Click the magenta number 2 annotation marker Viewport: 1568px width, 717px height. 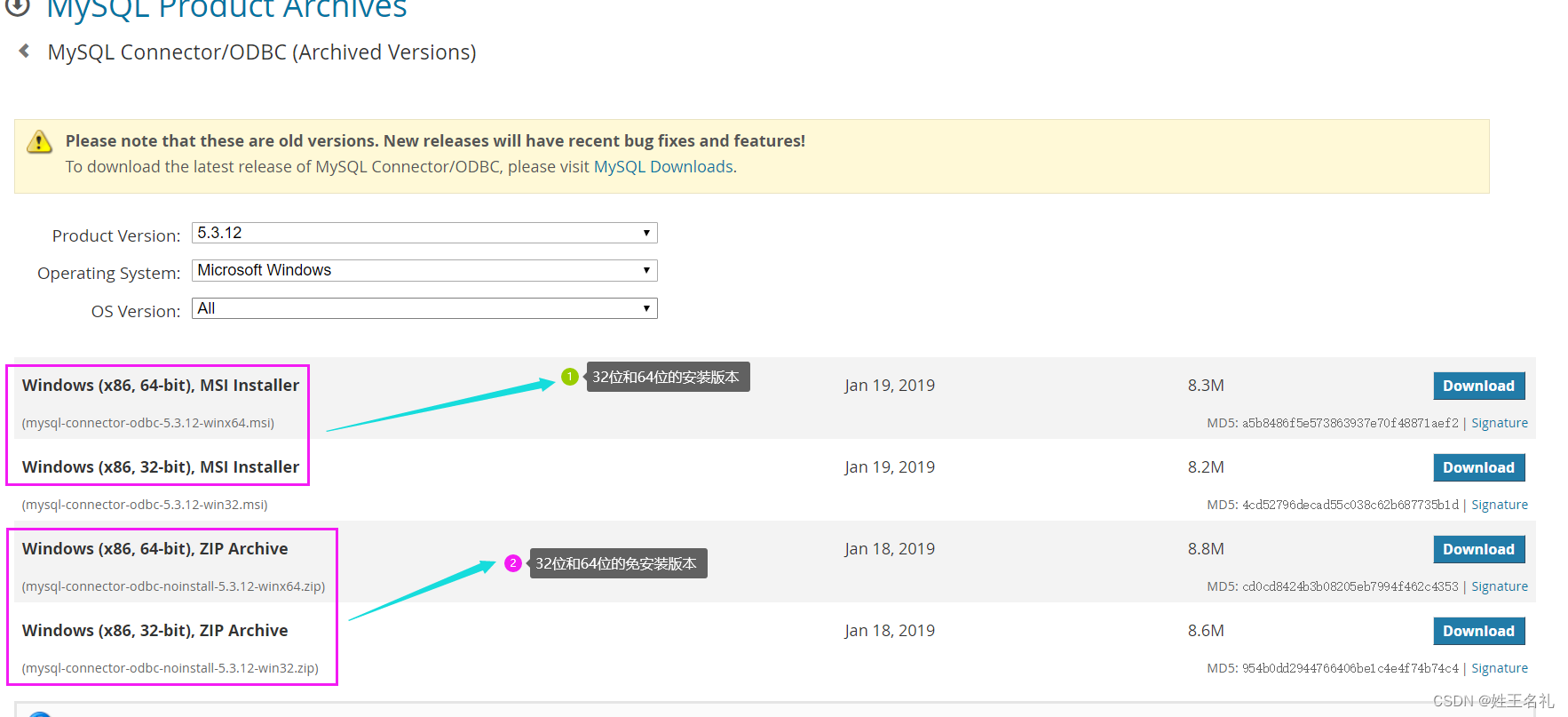click(x=513, y=563)
